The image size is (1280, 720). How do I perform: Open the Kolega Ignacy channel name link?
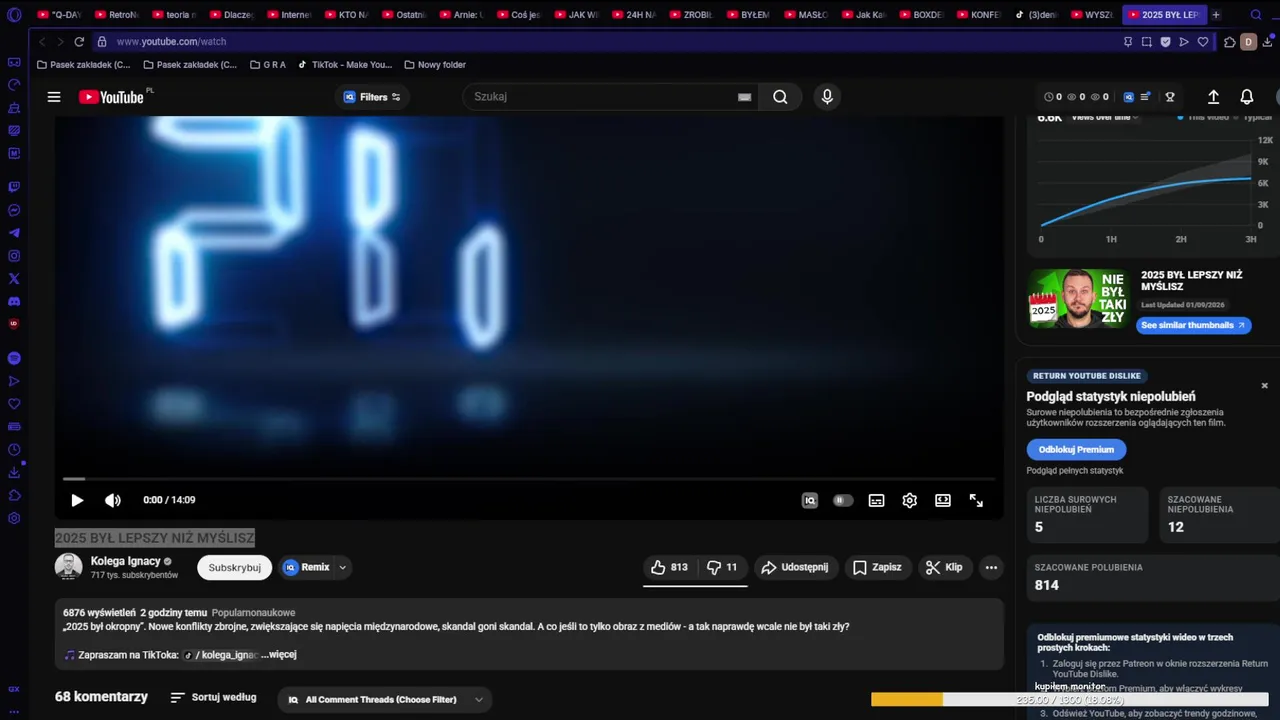coord(125,561)
